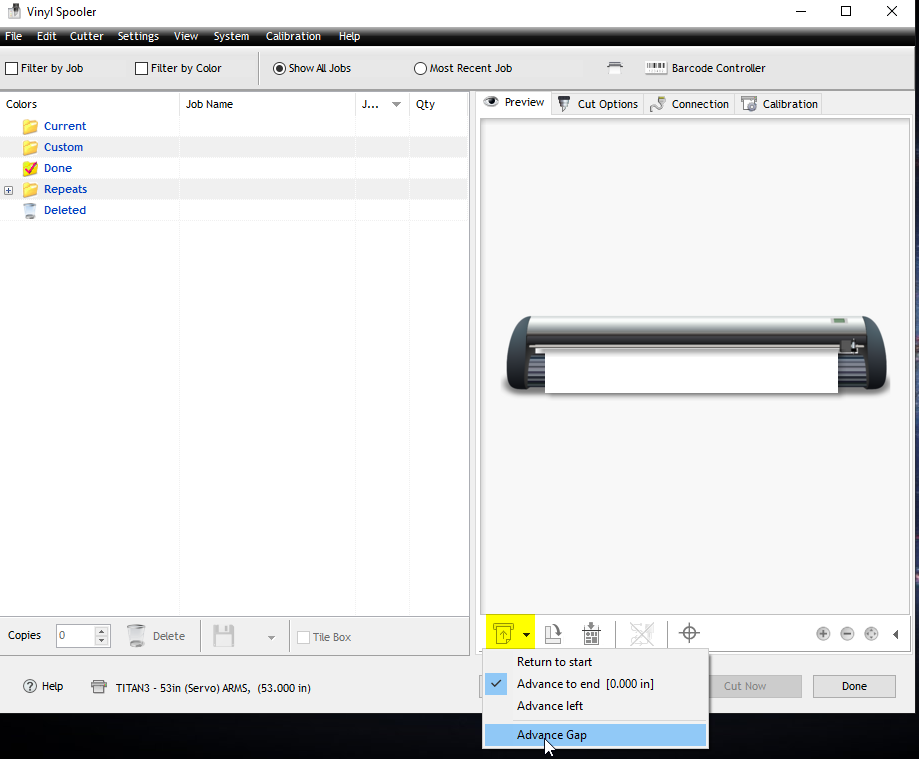Increase copies with the up stepper

click(101, 631)
